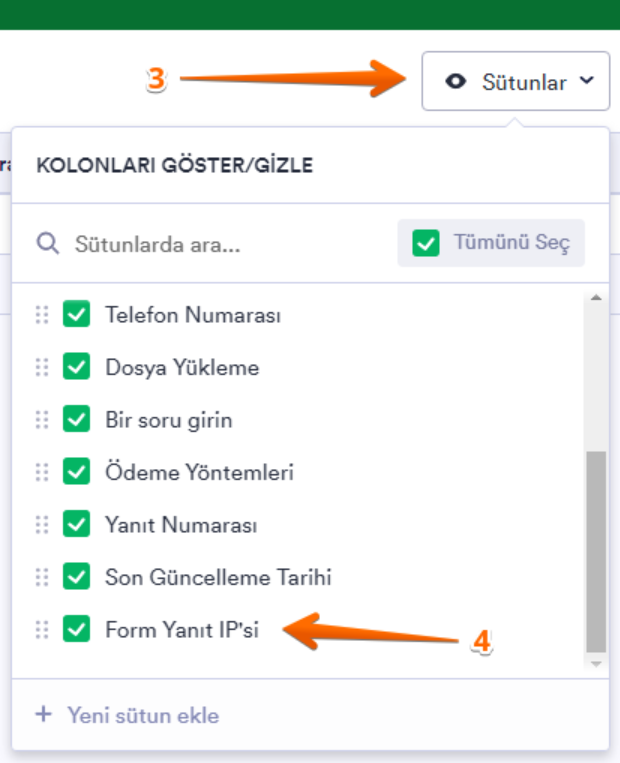
Task: Toggle the Form Yanıt IP'si checkbox
Action: tap(76, 629)
